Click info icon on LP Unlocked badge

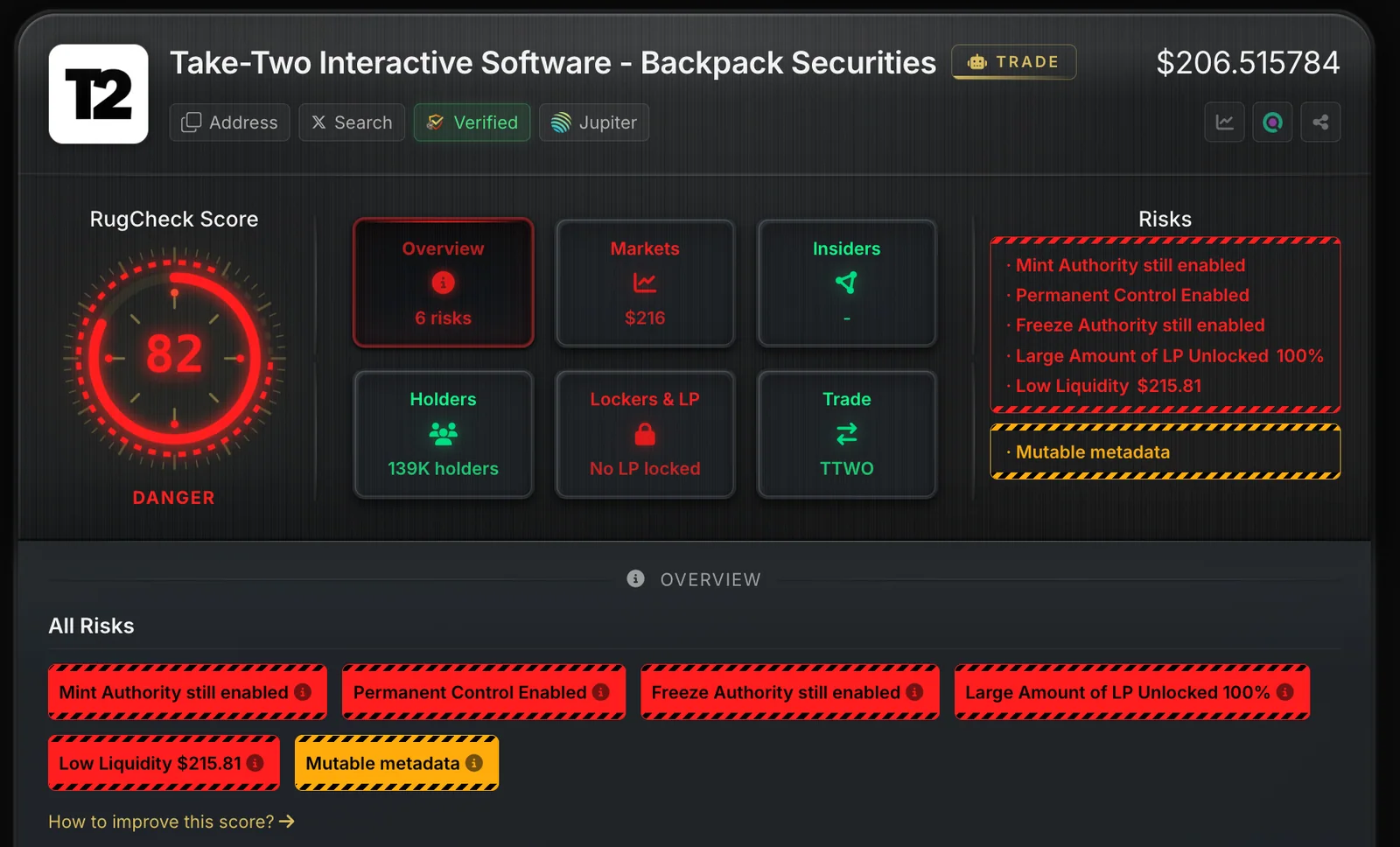click(x=1284, y=691)
